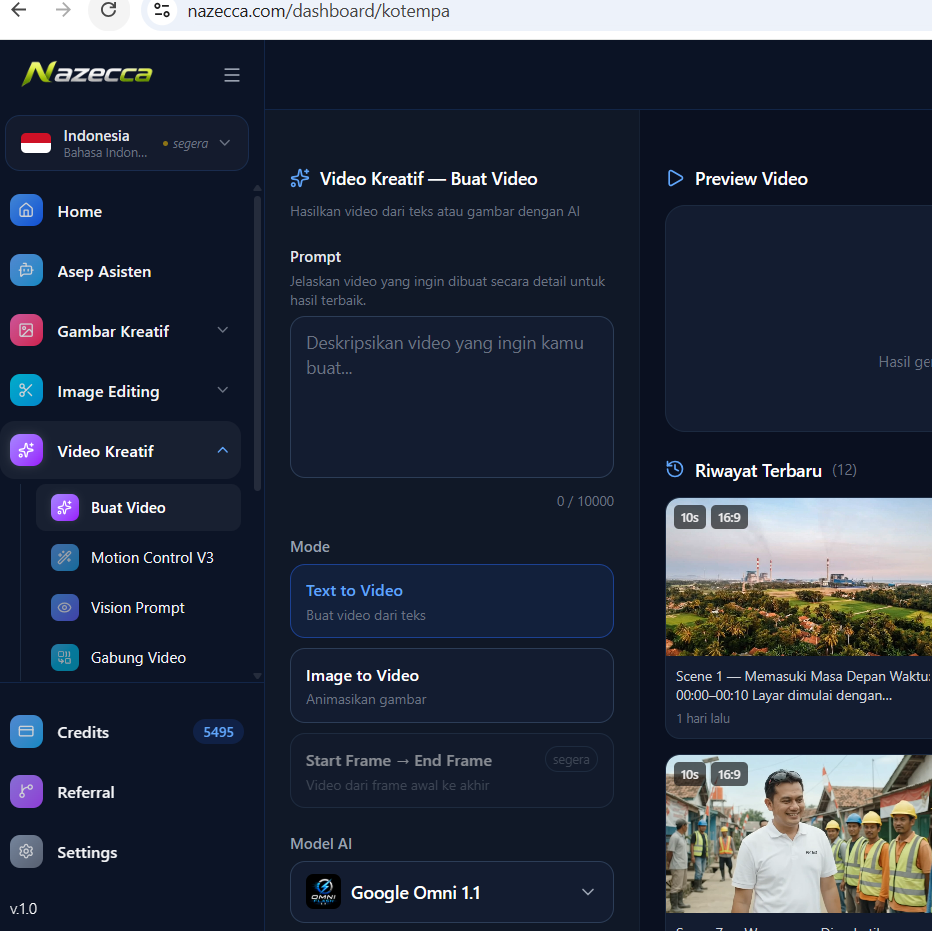This screenshot has height=931, width=932.
Task: Click the Nazecca logo
Action: coord(87,74)
